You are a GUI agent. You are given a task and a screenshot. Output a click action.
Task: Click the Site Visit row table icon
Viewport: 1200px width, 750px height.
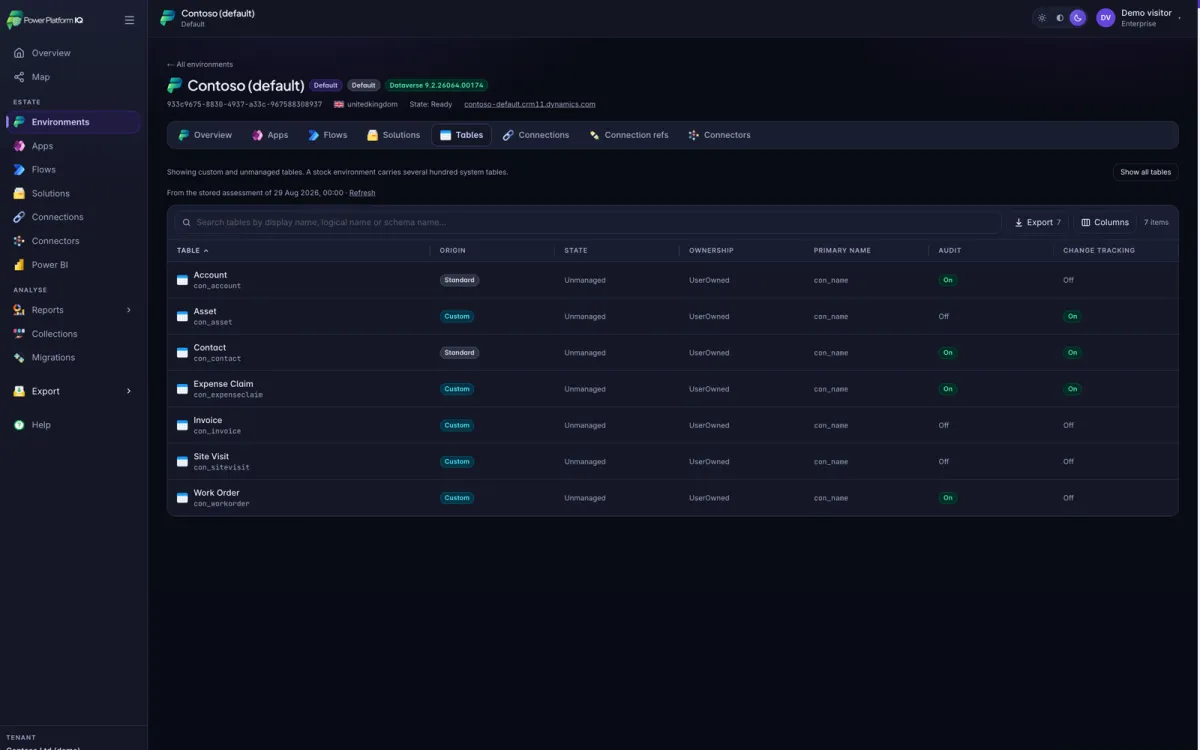click(182, 462)
